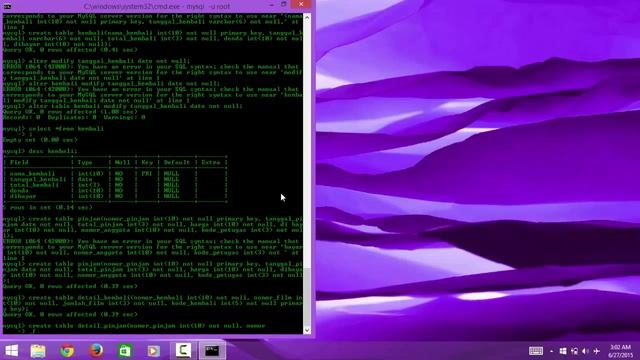This screenshot has width=640, height=360.
Task: Open File Explorer from the taskbar
Action: click(x=38, y=351)
